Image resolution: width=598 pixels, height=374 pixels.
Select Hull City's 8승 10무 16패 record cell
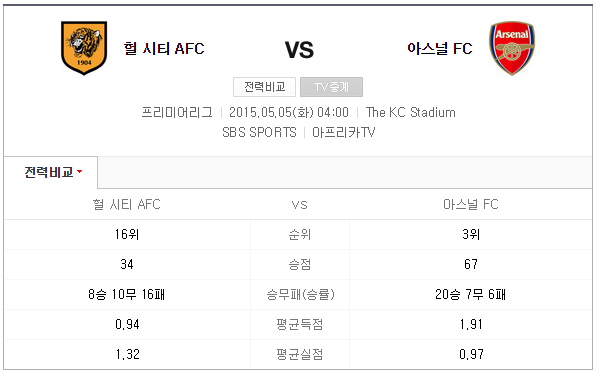click(127, 294)
